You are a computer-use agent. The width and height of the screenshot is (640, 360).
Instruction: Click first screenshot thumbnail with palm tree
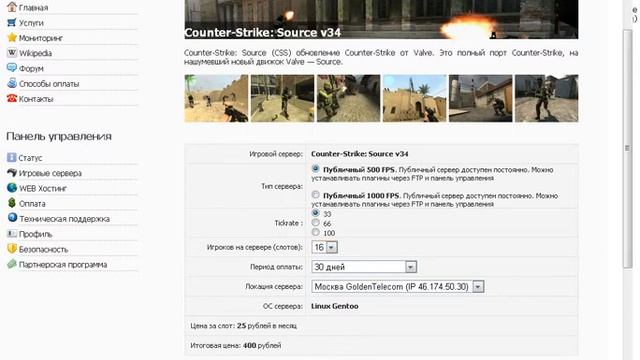216,98
